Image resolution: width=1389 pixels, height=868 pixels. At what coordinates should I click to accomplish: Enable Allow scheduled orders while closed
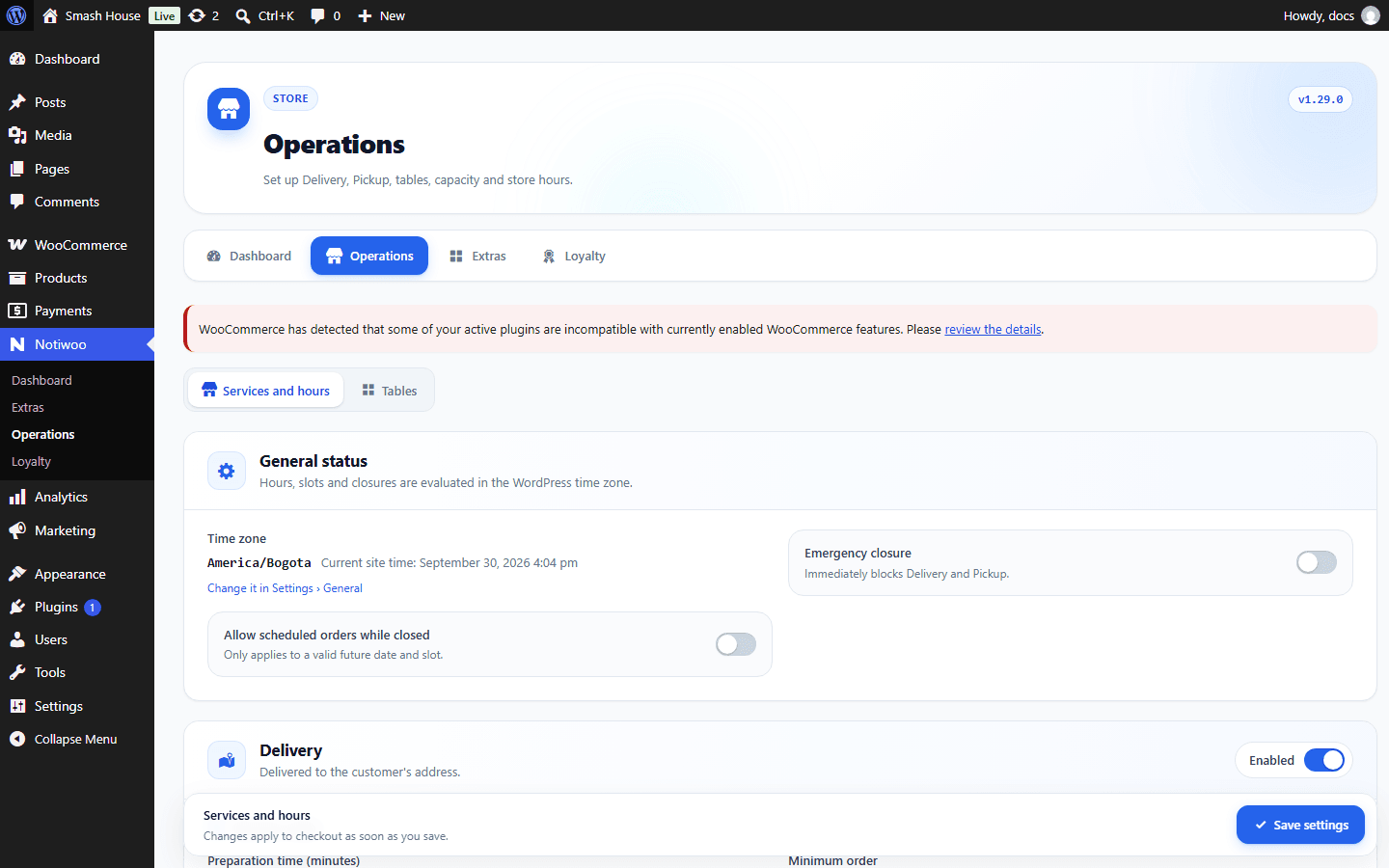[736, 644]
